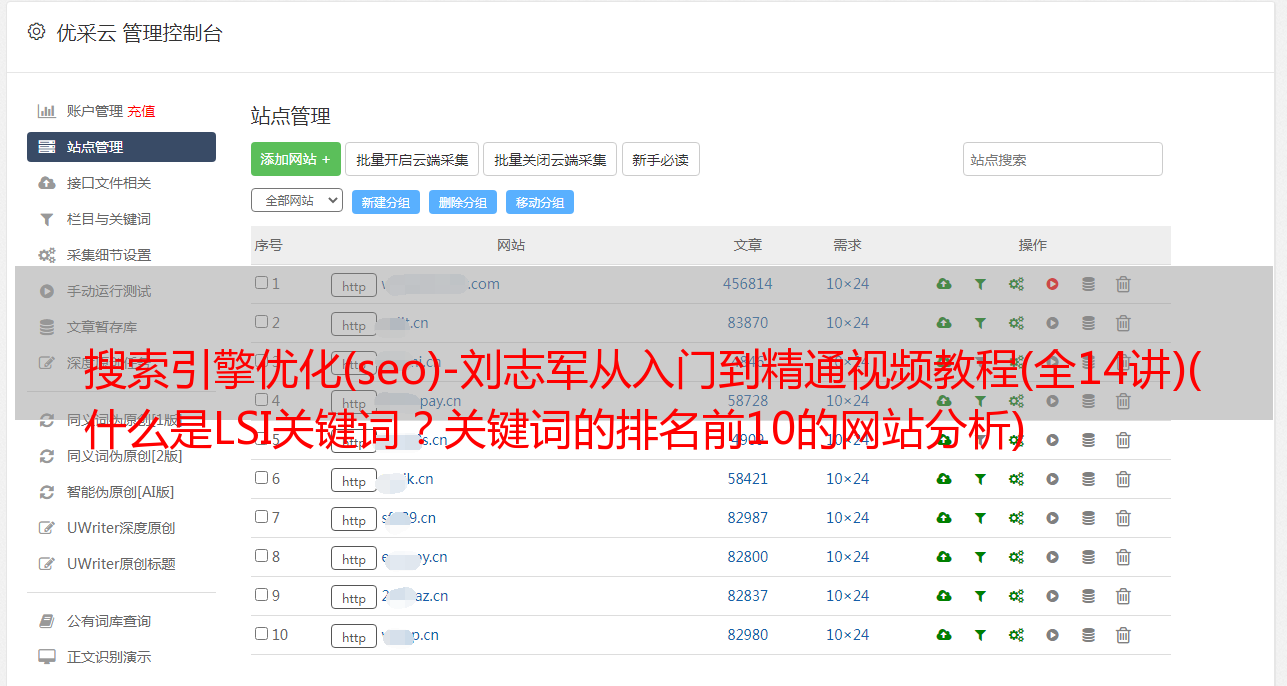This screenshot has width=1287, height=686.
Task: Click cloud upload icon for site 10
Action: pos(944,635)
